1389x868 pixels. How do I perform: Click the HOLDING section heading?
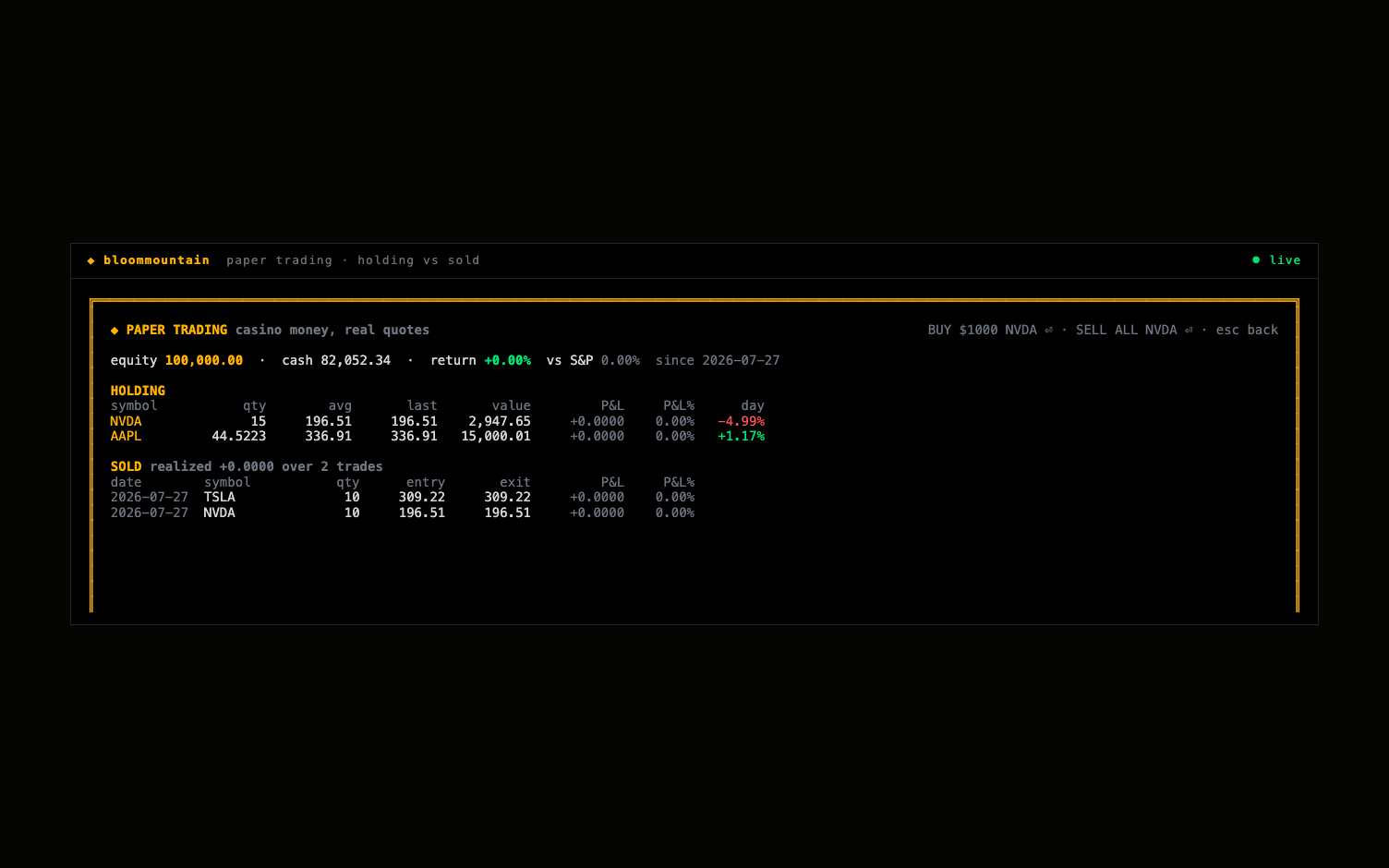(138, 392)
